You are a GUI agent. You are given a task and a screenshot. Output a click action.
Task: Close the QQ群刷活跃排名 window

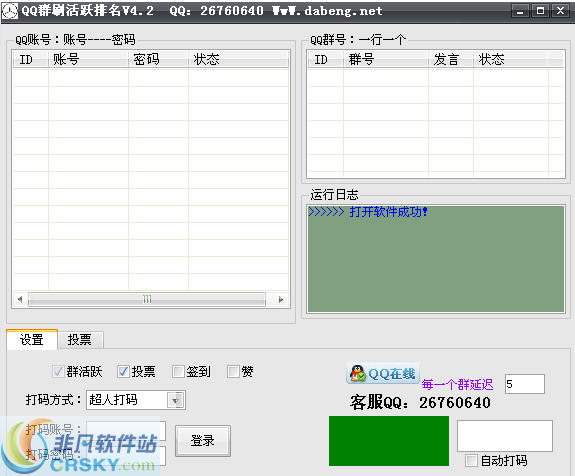coord(560,11)
